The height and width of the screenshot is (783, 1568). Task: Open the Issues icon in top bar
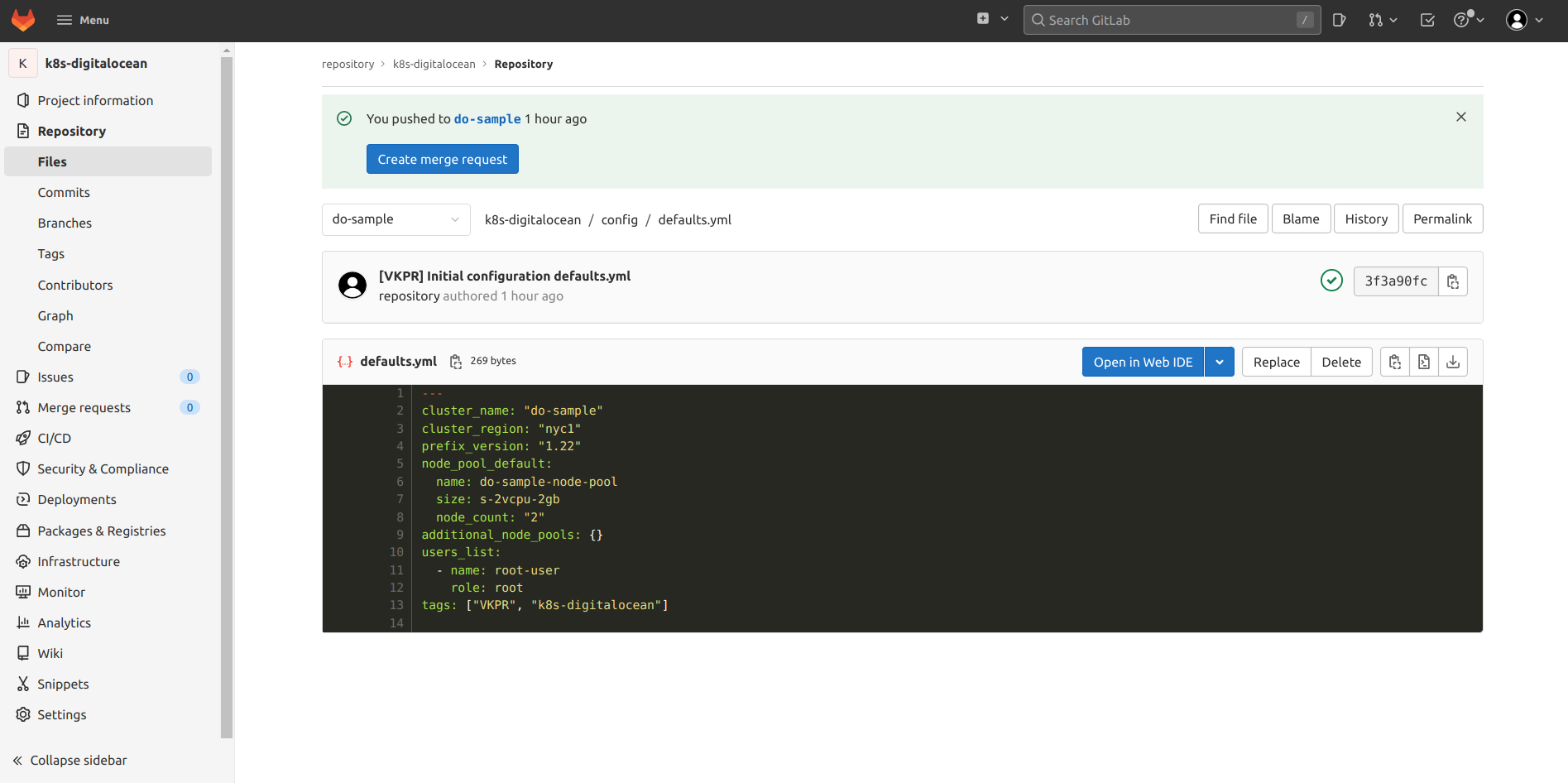1339,20
